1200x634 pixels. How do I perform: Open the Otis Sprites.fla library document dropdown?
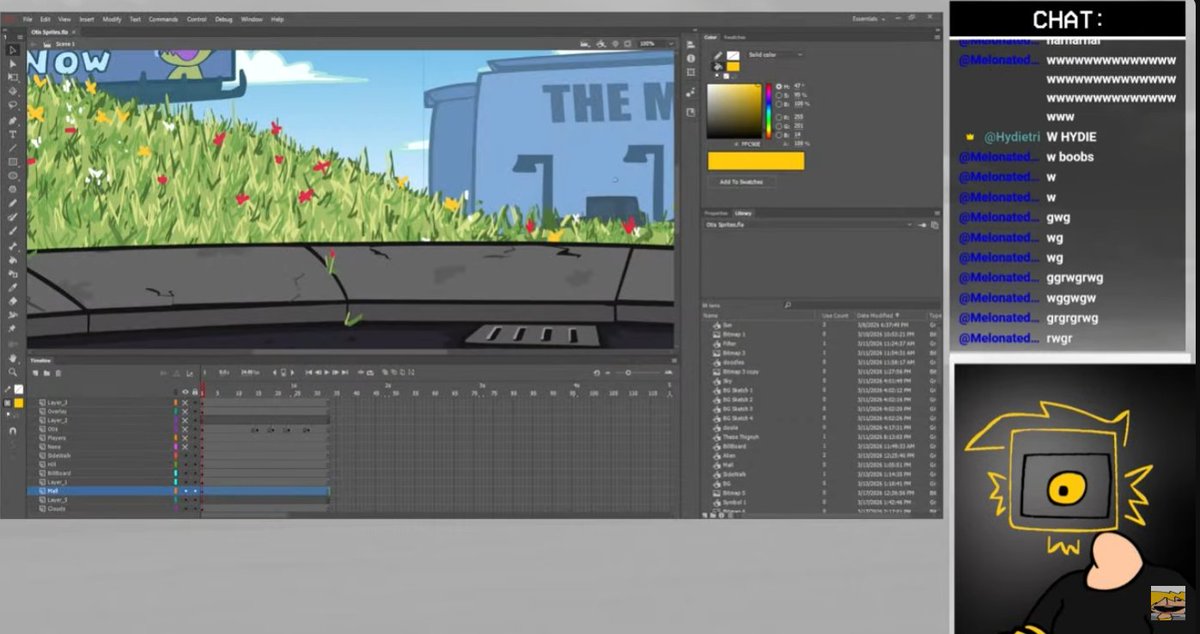(x=810, y=225)
